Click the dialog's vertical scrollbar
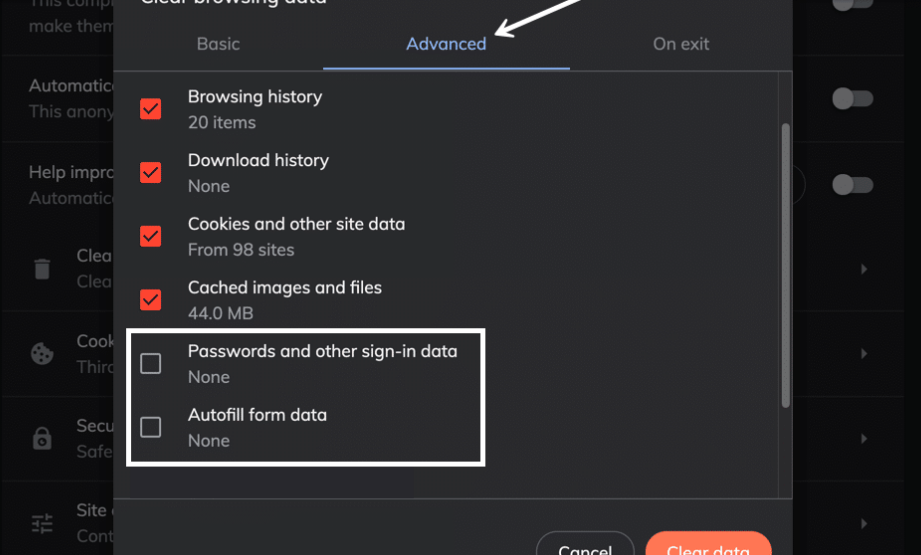The image size is (921, 555). click(785, 265)
